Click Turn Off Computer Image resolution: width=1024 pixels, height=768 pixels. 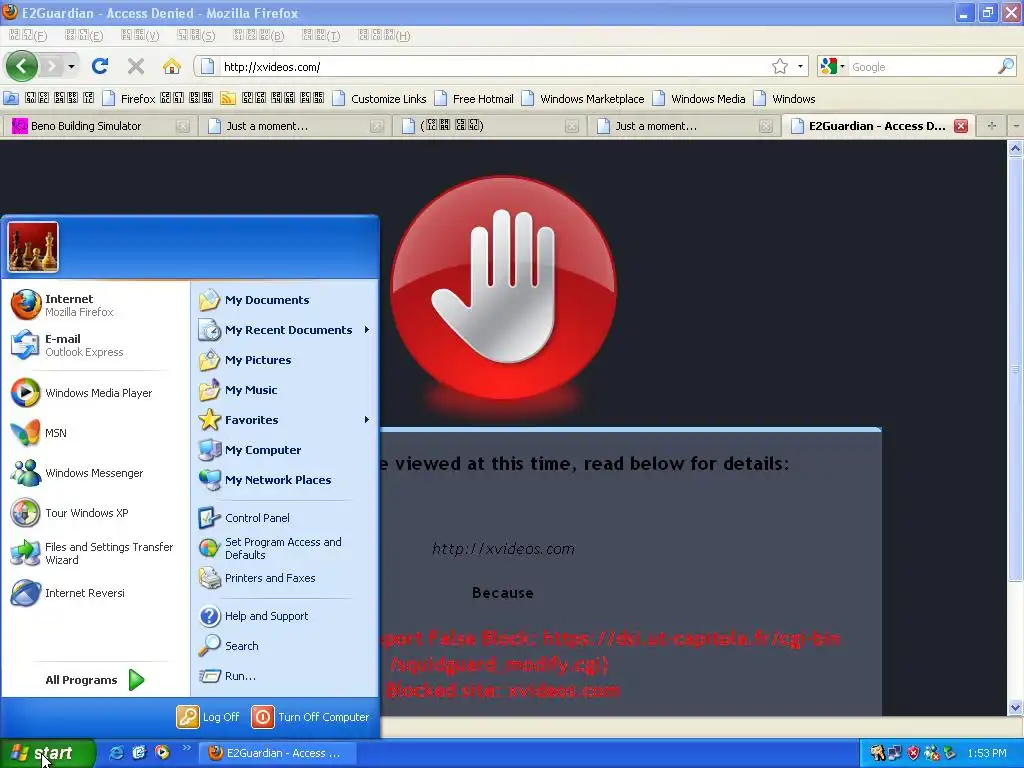point(310,717)
